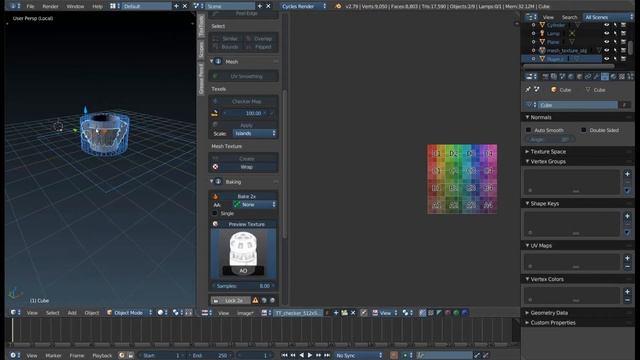Screen dimensions: 640x360
Task: Select the mesh Data properties tab icon
Action: pos(605,76)
